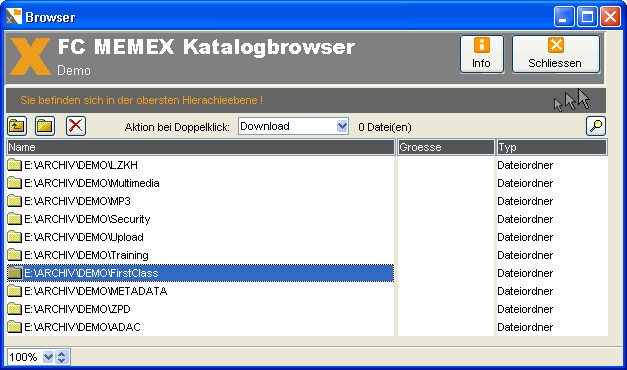Click folder icon of MP3 row

(14, 201)
